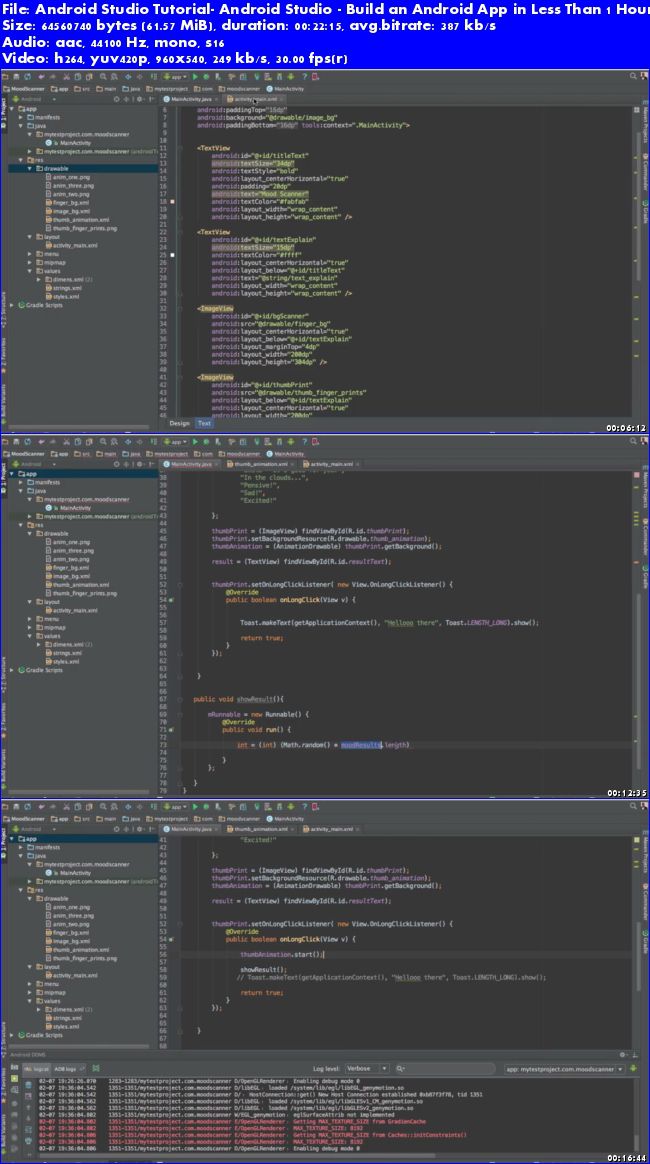This screenshot has width=650, height=1164.
Task: Open app: mytestproject.com.moodscanner filter dropdown
Action: click(566, 1069)
